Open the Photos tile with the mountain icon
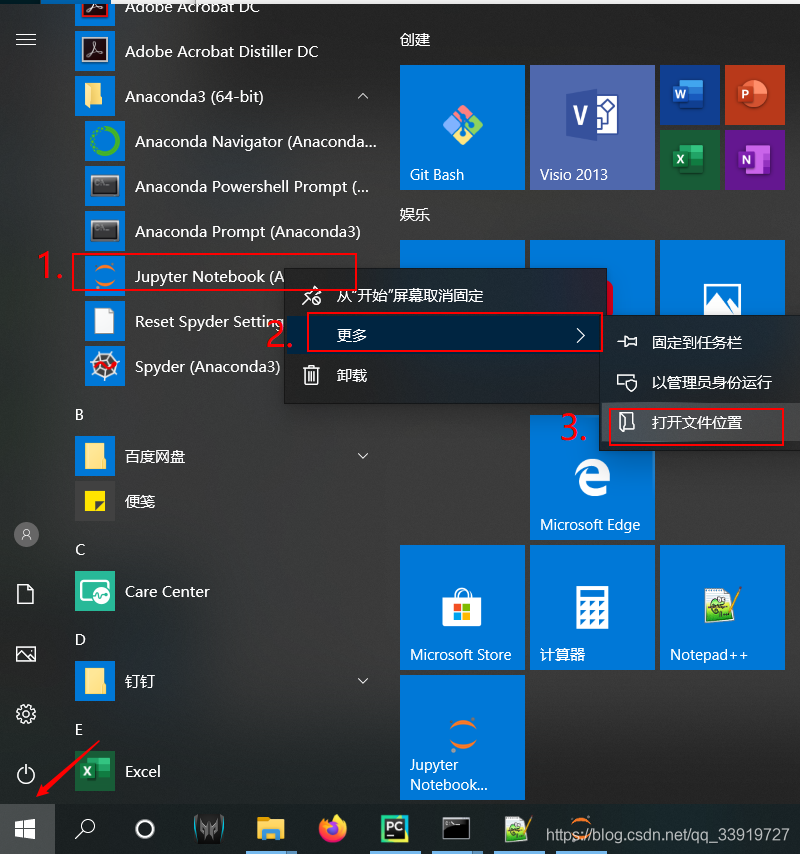 pos(722,278)
